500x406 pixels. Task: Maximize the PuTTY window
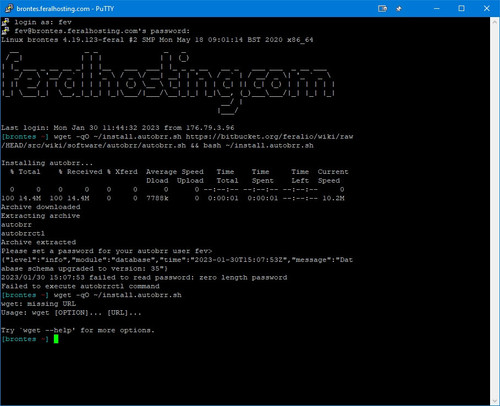point(461,9)
